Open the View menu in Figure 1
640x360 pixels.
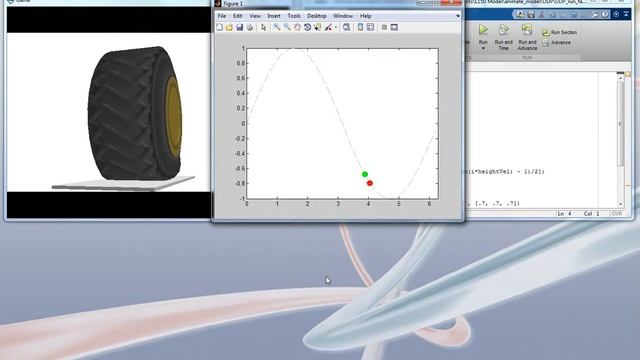click(x=255, y=16)
